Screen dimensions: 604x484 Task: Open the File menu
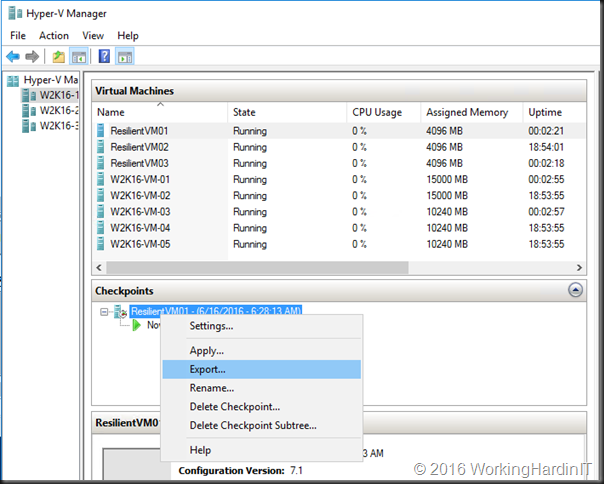pyautogui.click(x=18, y=35)
